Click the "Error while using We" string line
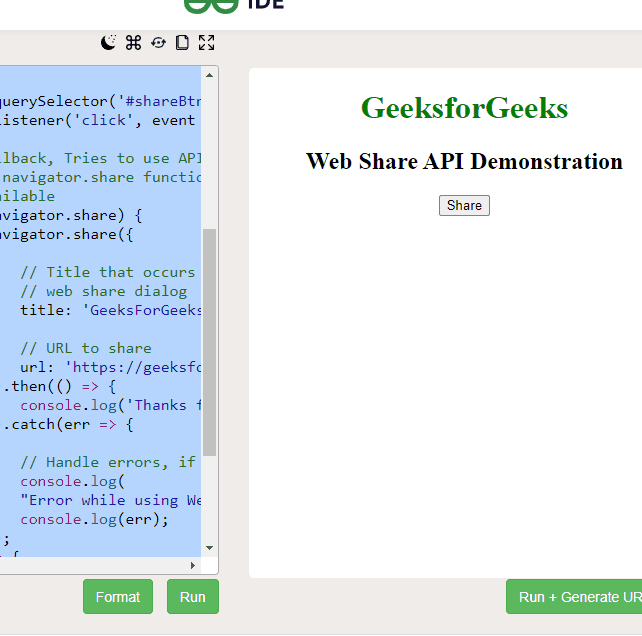The image size is (642, 636). [111, 500]
